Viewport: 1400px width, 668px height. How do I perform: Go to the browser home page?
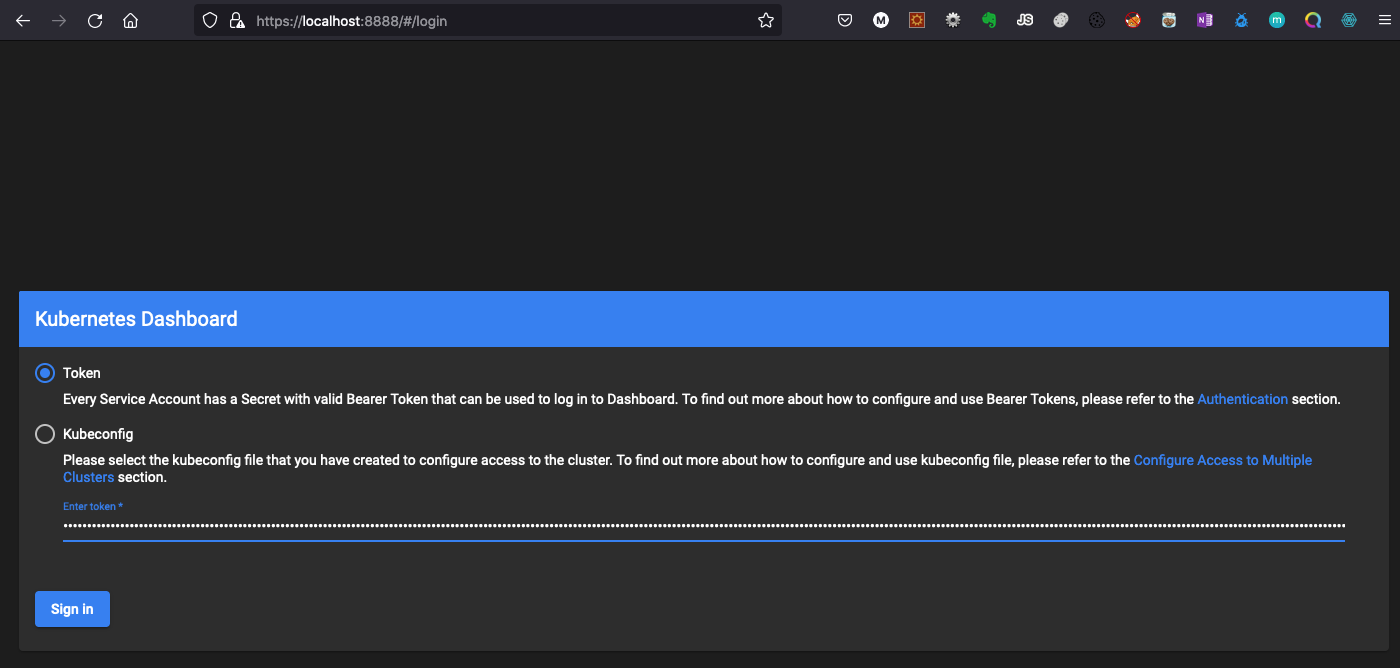point(131,20)
